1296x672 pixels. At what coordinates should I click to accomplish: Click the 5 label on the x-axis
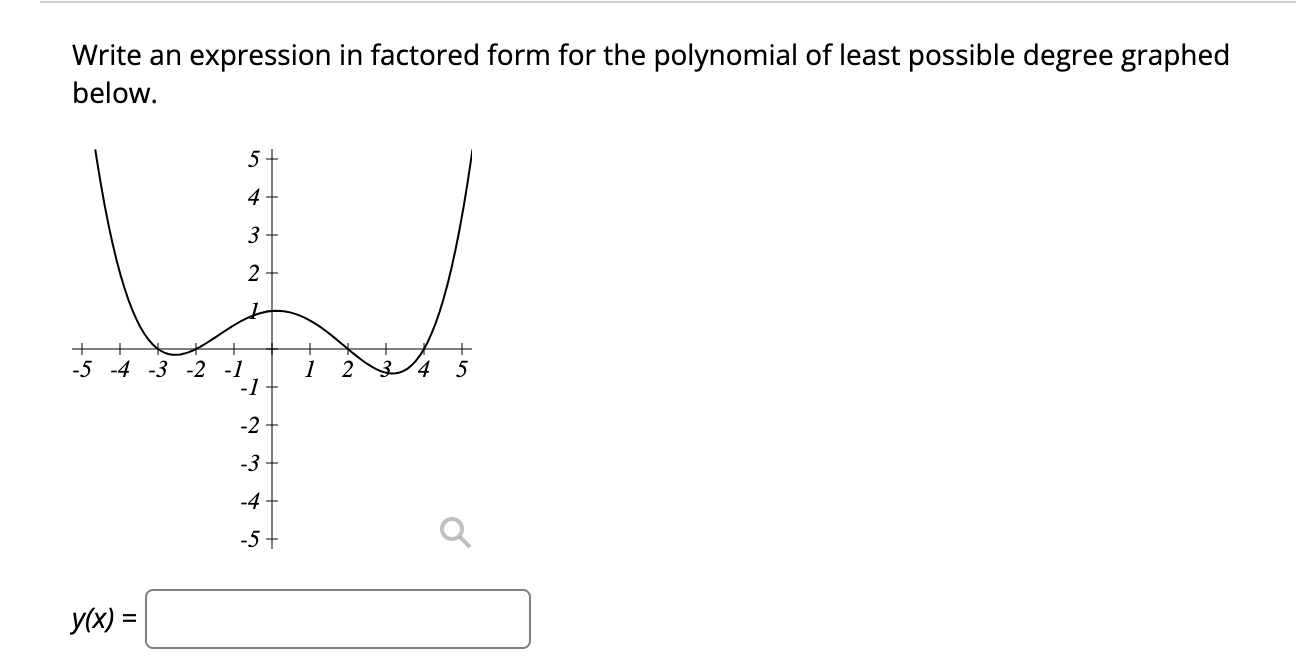(460, 368)
